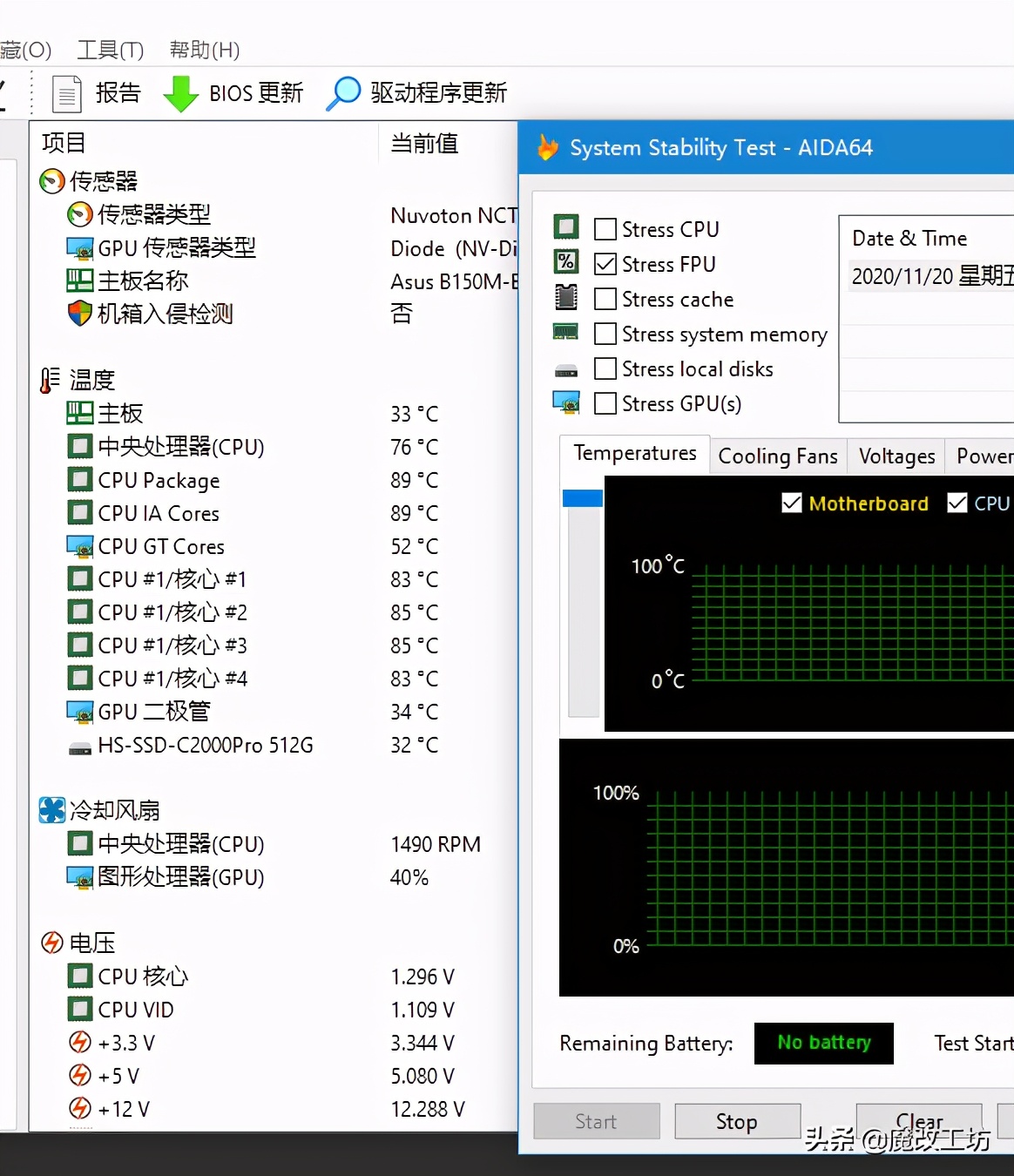Click the No battery status box

(824, 1043)
